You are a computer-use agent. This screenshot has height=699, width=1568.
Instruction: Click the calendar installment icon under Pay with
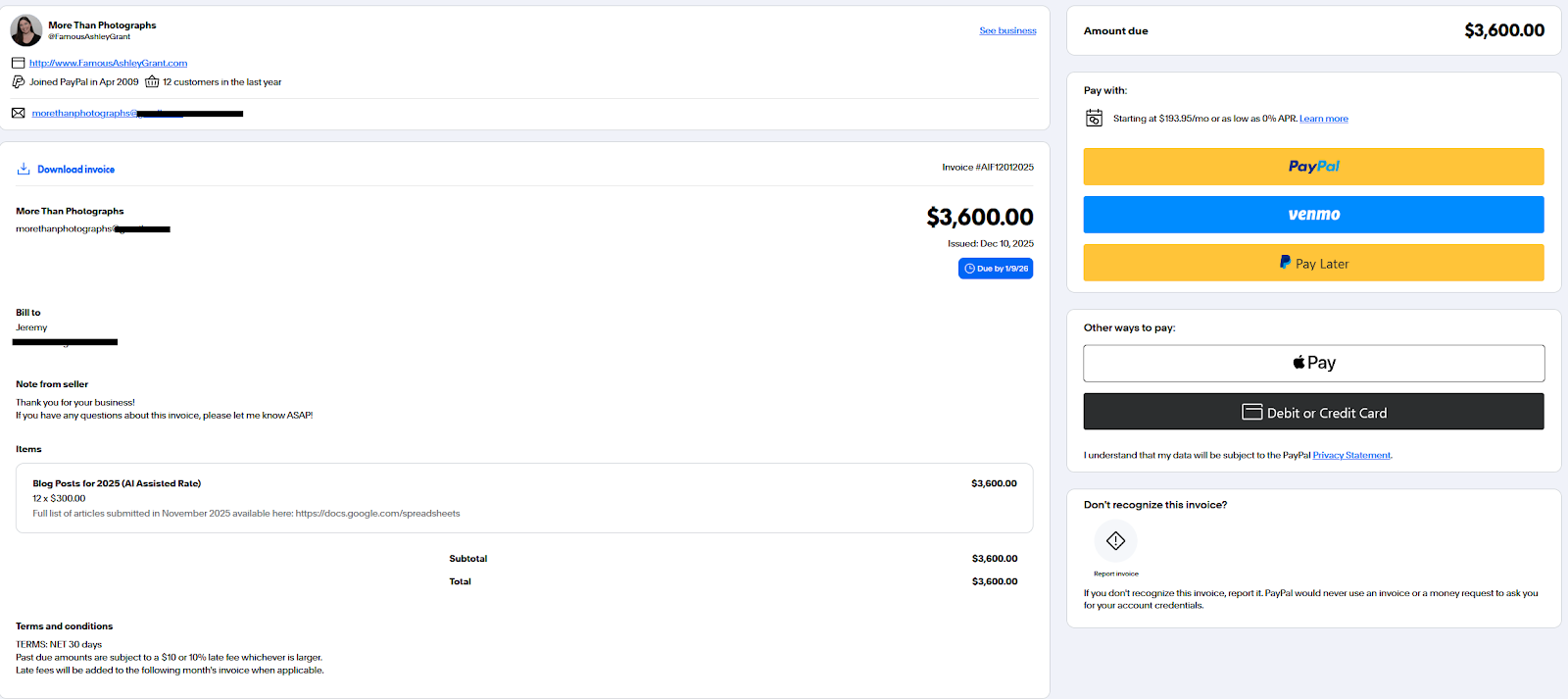tap(1095, 118)
